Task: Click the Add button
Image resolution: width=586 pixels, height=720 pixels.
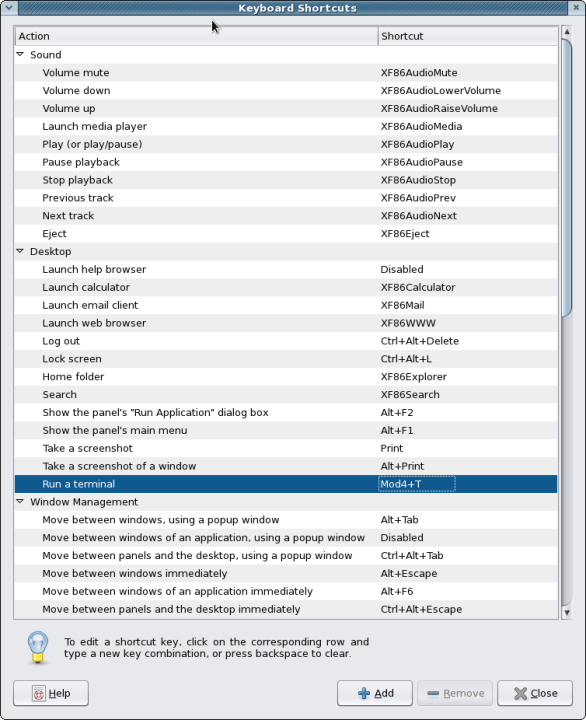Action: (x=375, y=693)
